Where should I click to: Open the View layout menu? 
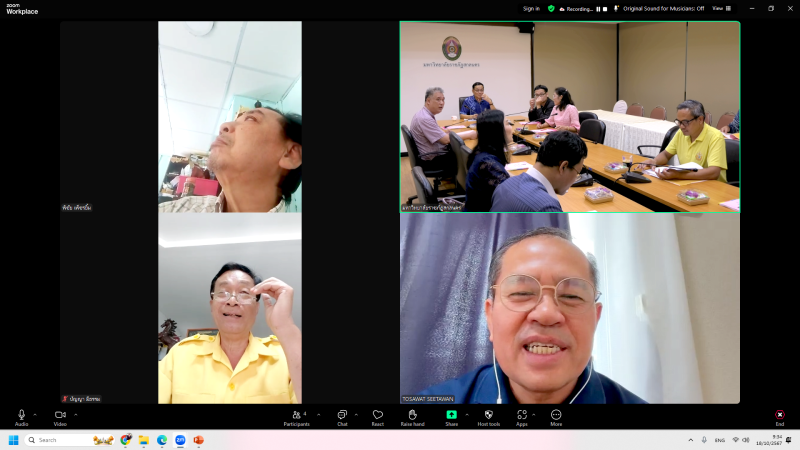coord(718,8)
